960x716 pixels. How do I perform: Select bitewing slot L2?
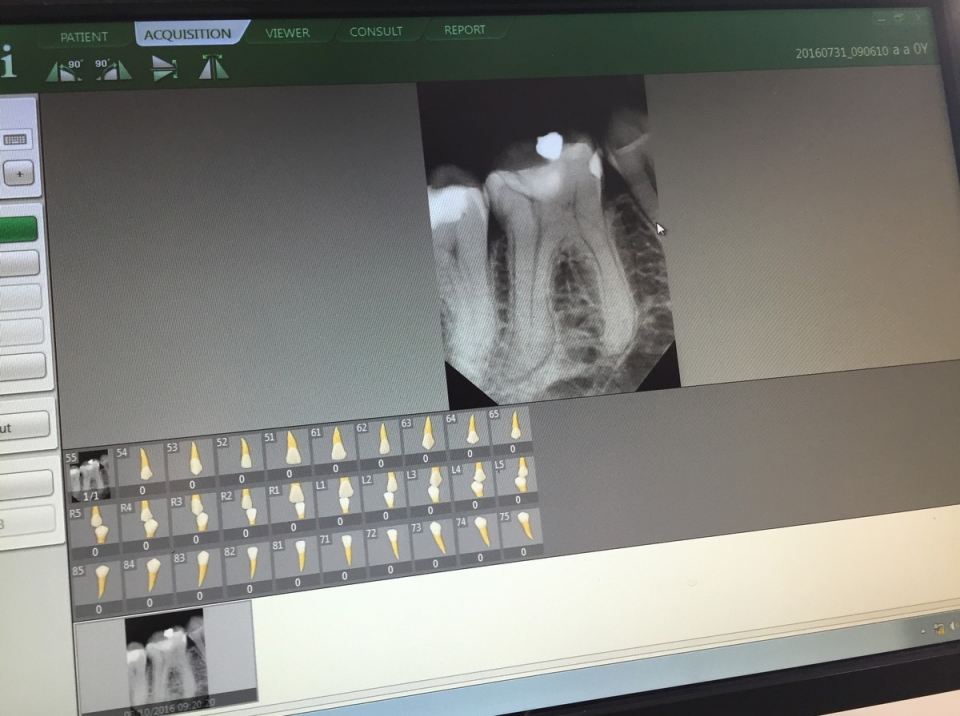(x=384, y=496)
